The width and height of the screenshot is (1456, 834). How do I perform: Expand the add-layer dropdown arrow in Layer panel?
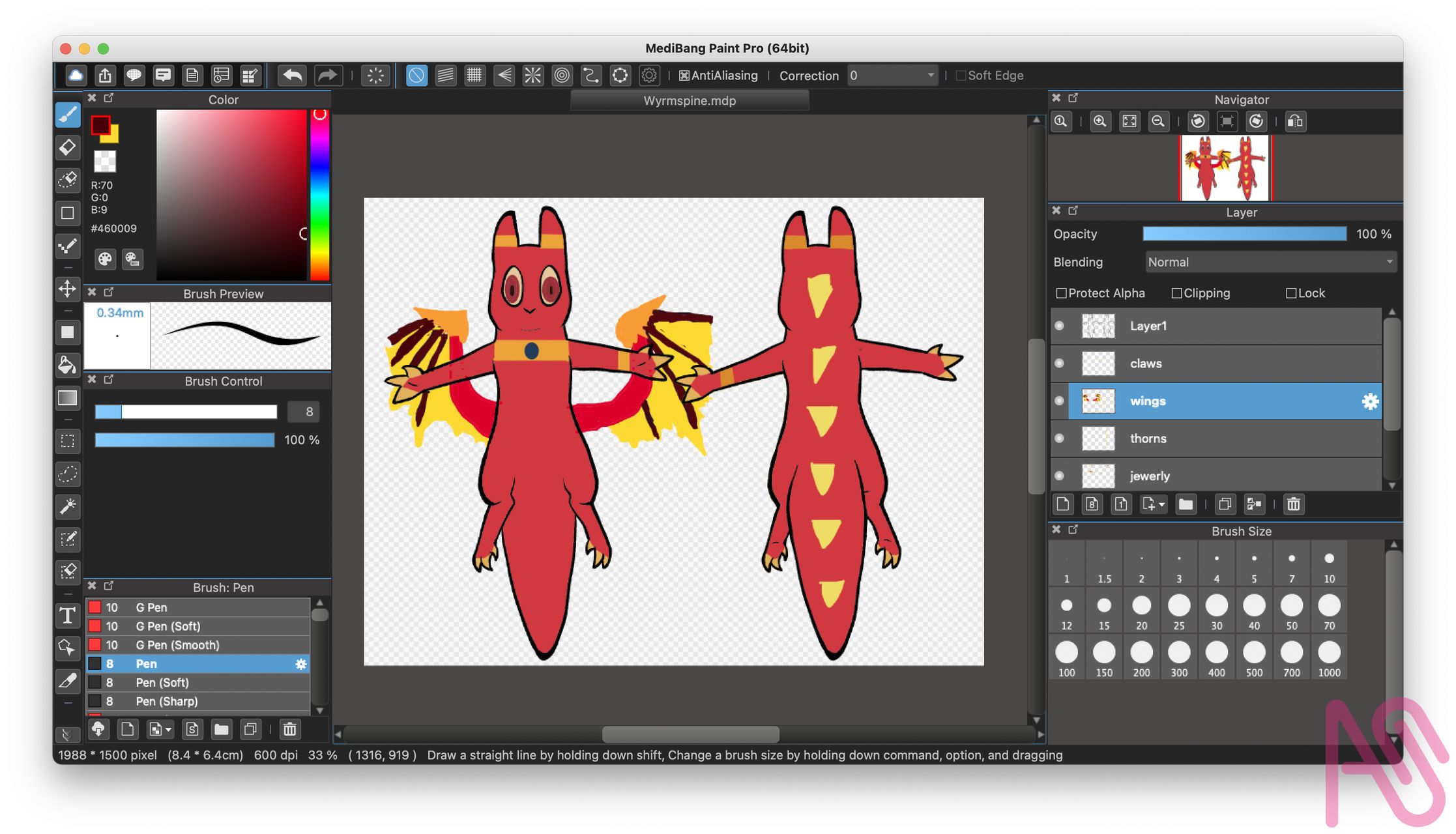(1161, 505)
